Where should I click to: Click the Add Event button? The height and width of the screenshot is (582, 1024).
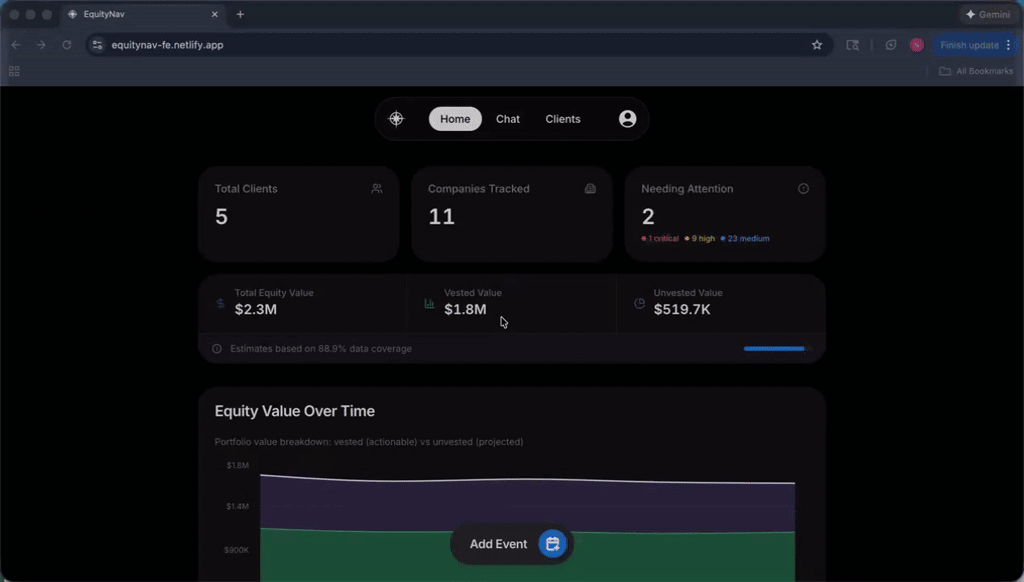pos(512,543)
